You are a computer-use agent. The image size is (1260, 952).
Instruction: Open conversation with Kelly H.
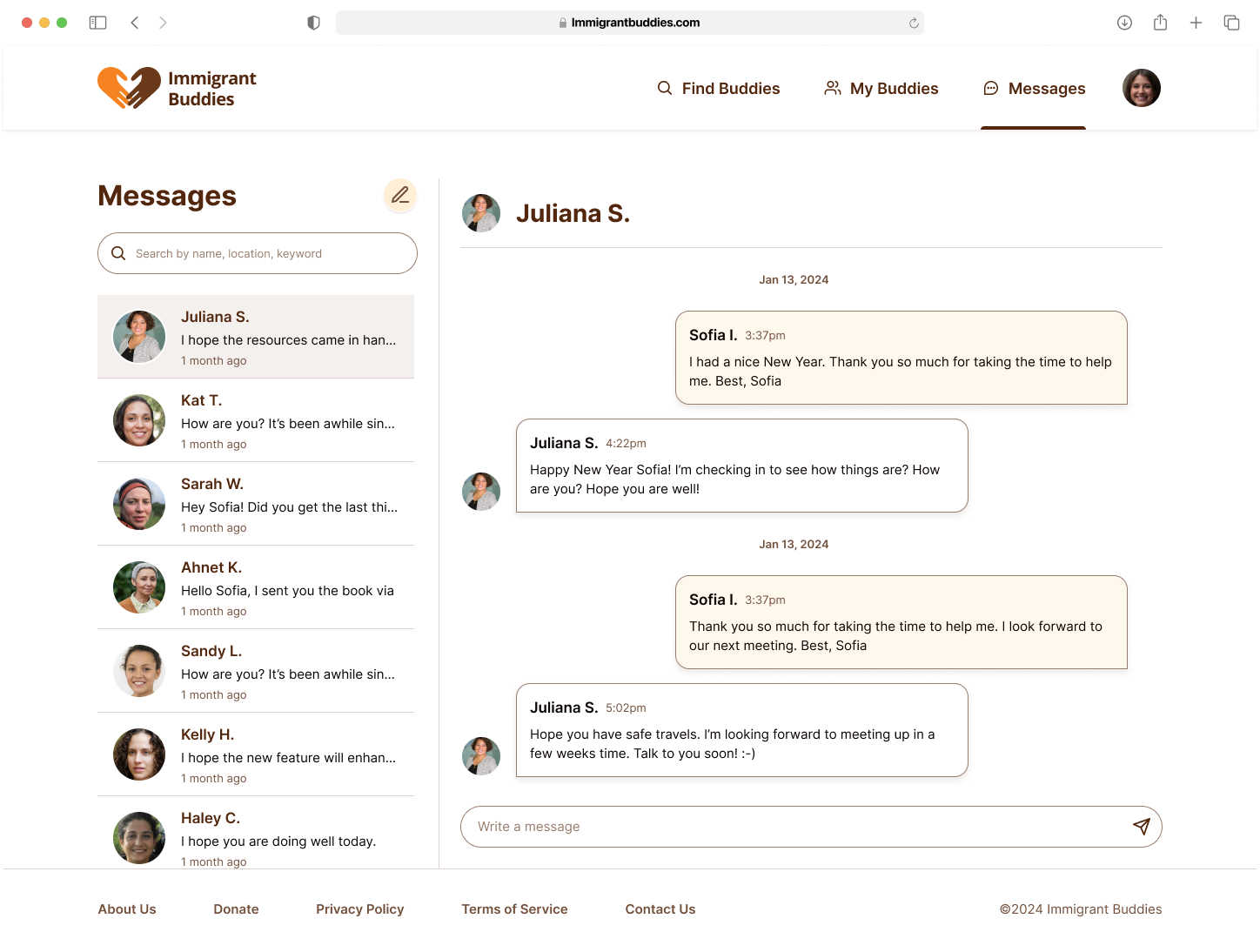tap(256, 754)
